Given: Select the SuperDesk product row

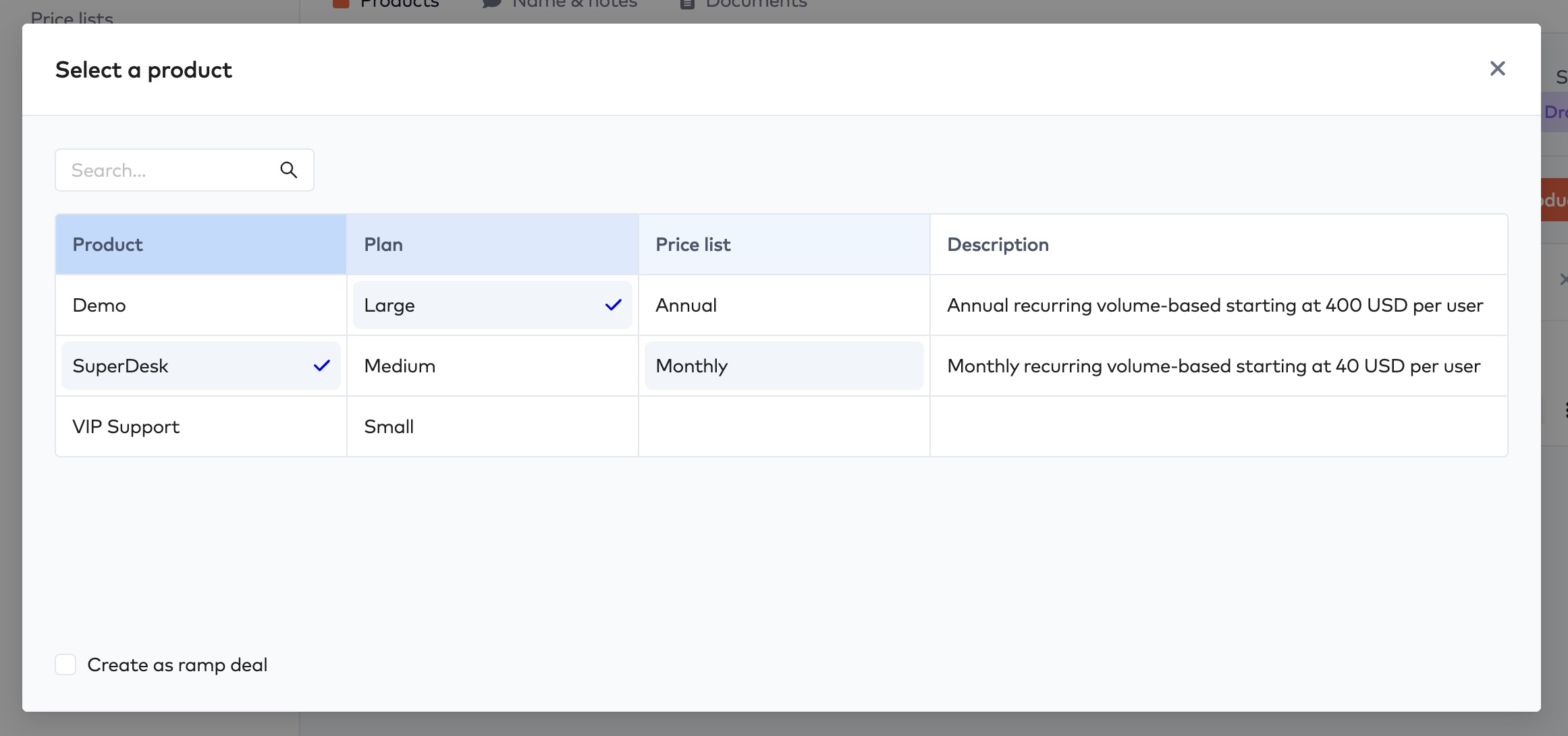Looking at the screenshot, I should [x=201, y=366].
